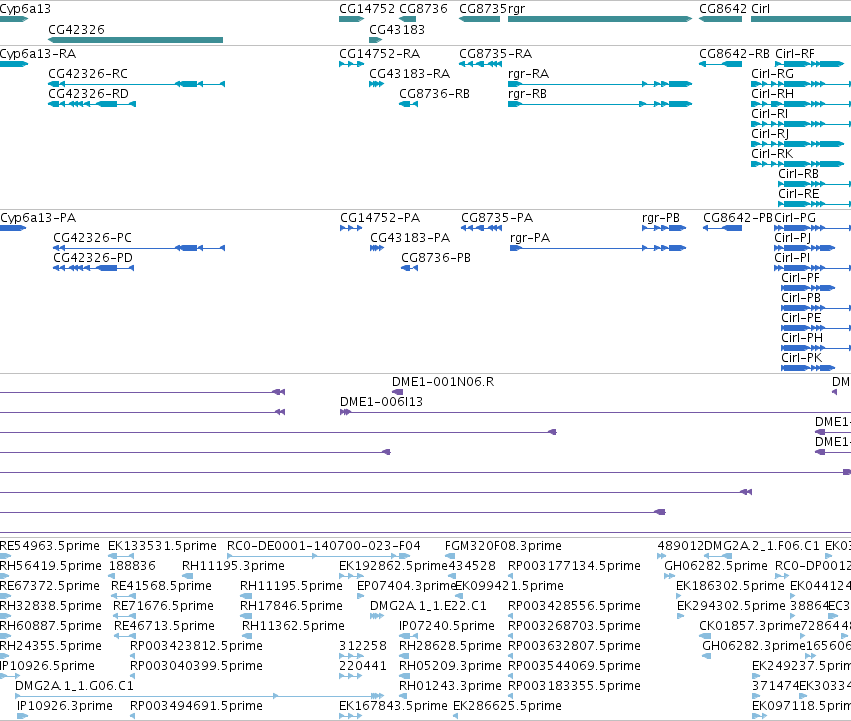The image size is (851, 721).
Task: Click the IP10926.3prime EST label
Action: pyautogui.click(x=65, y=706)
